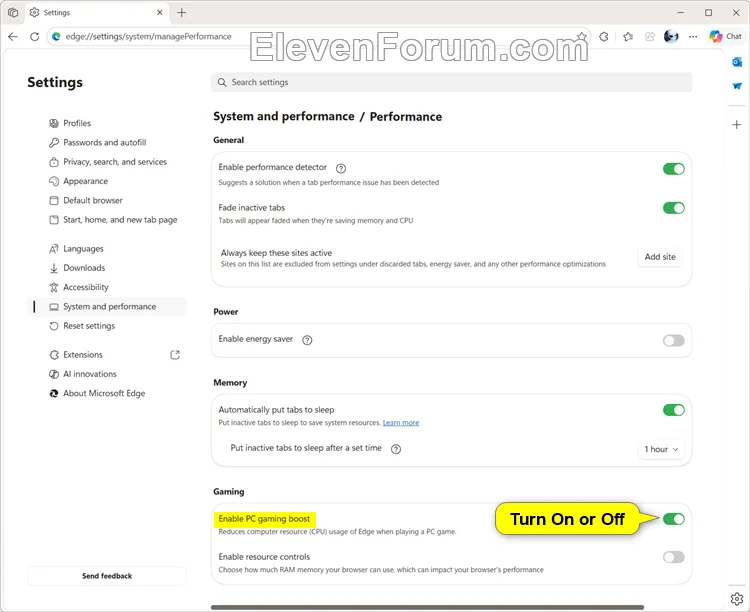This screenshot has height=612, width=750.
Task: Open Profiles settings
Action: pyautogui.click(x=108, y=123)
